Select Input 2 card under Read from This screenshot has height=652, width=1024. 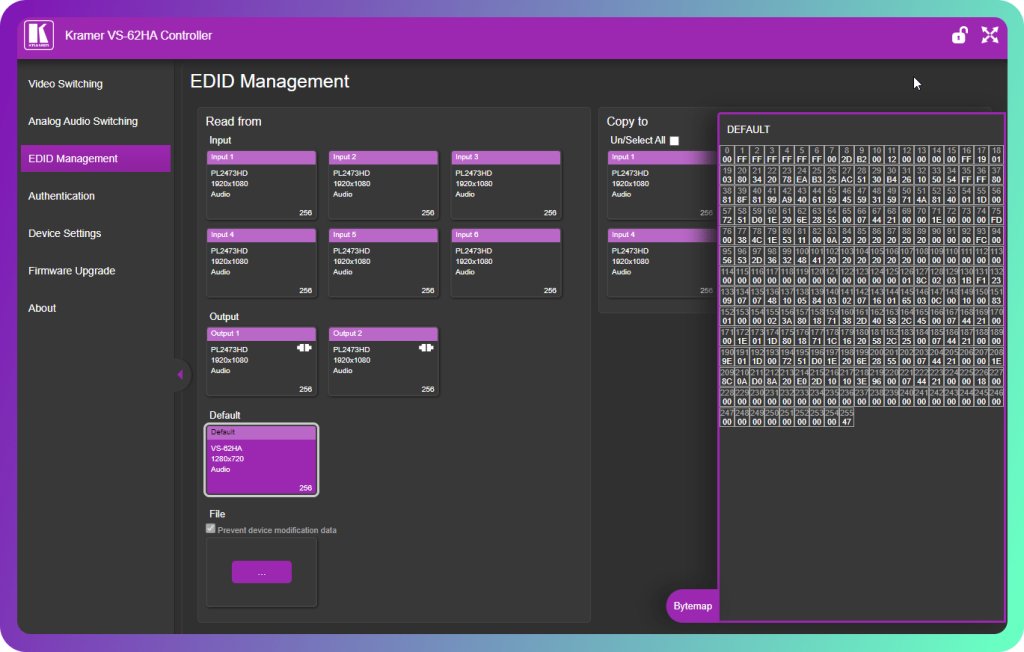383,185
